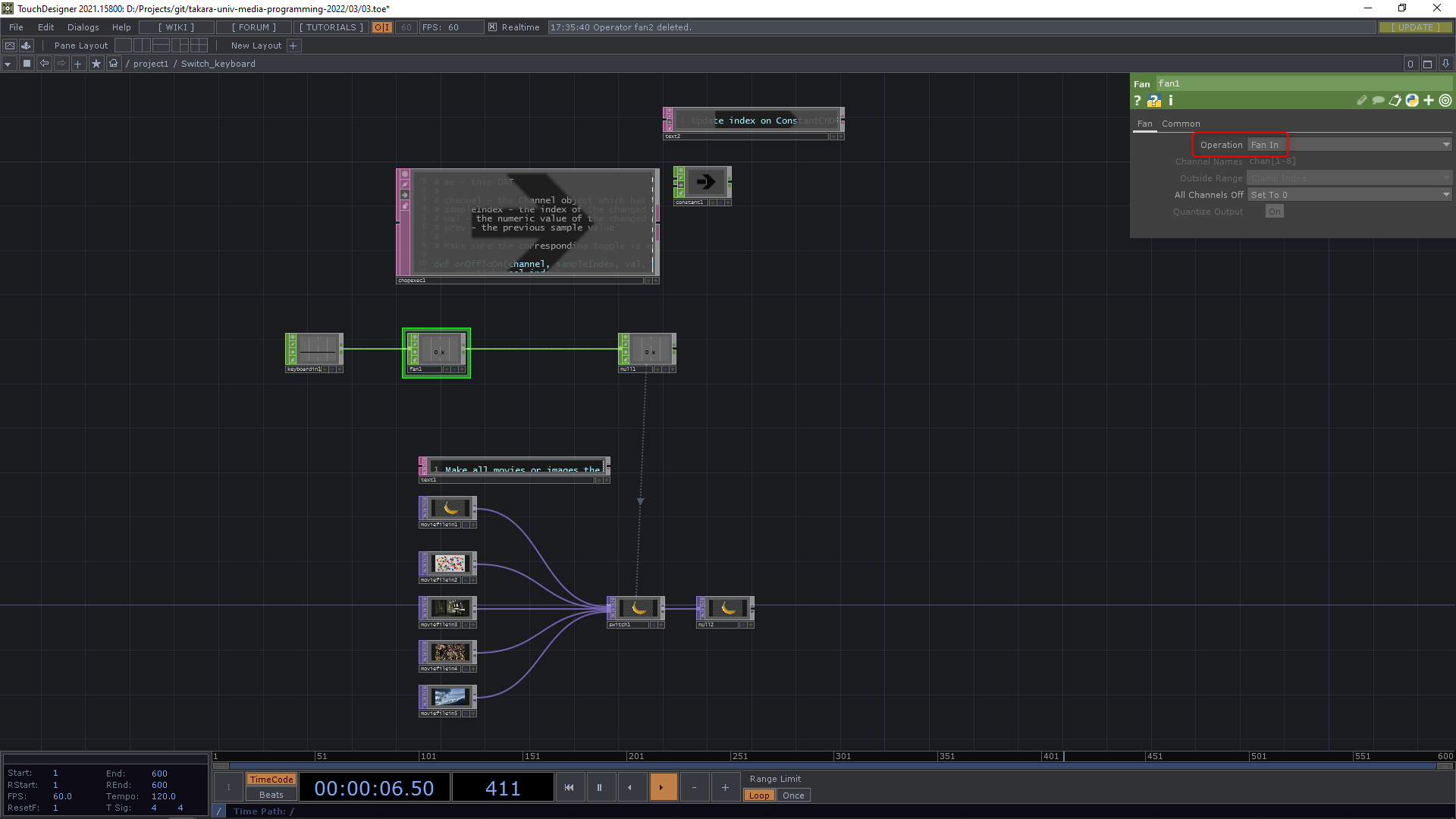Screen dimensions: 1456x819
Task: Switch timeline display to Beats
Action: pyautogui.click(x=271, y=795)
